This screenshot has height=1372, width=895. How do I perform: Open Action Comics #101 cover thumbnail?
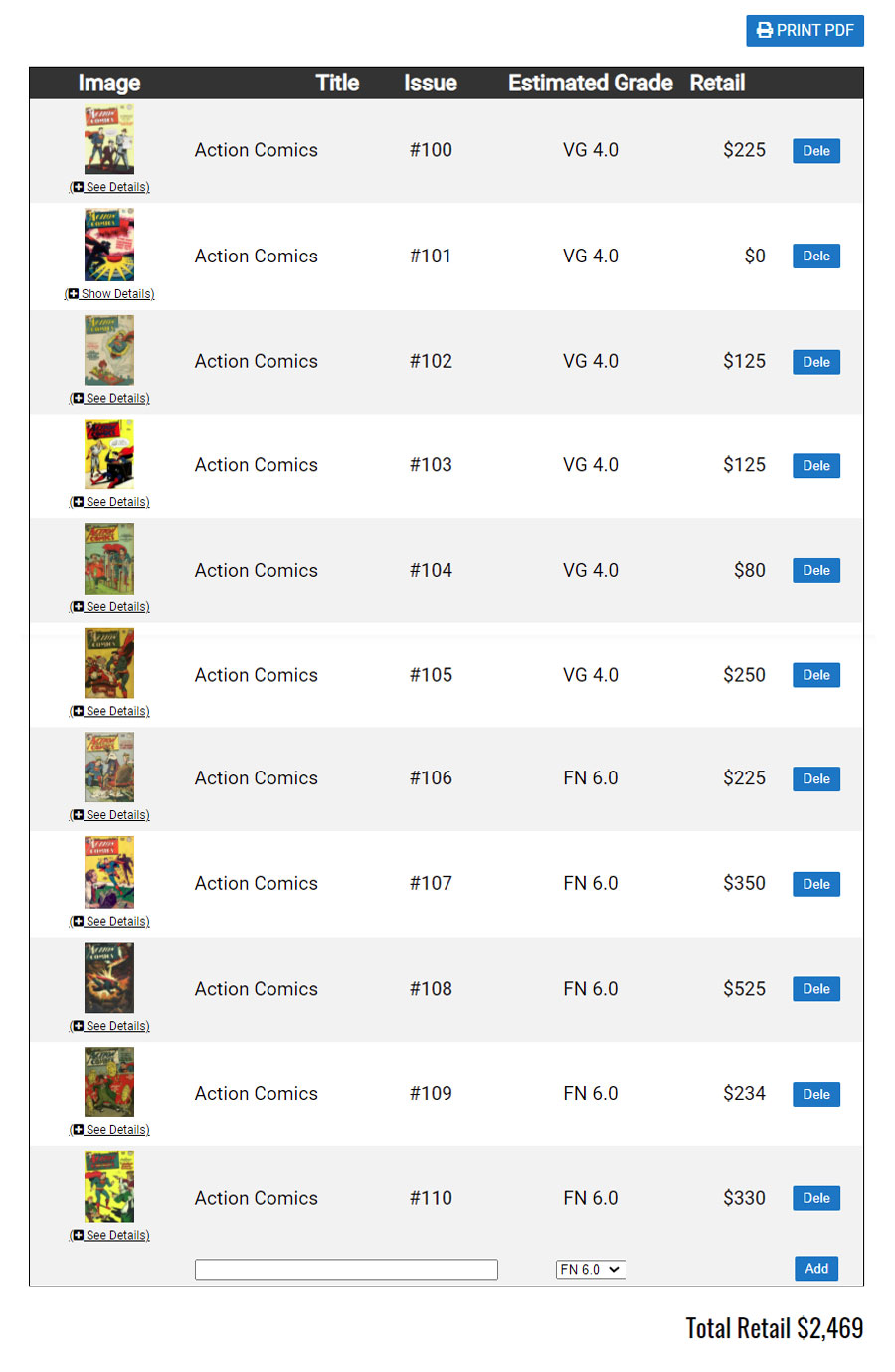point(109,245)
